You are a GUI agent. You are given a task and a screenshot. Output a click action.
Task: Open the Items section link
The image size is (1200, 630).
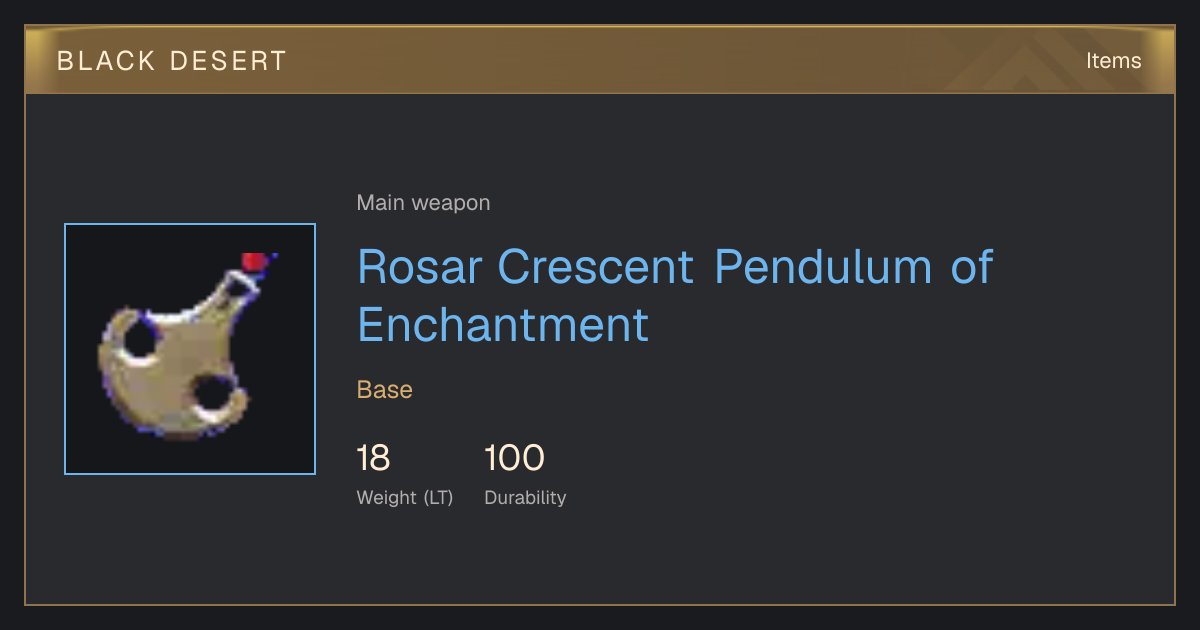(1113, 61)
